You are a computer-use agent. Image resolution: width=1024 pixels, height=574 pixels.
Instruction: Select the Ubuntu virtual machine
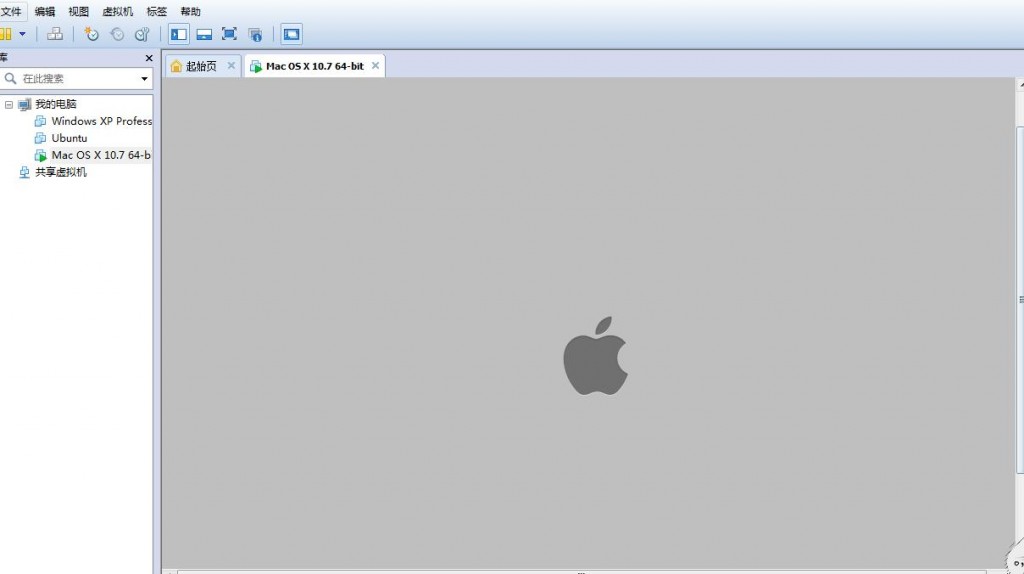69,138
